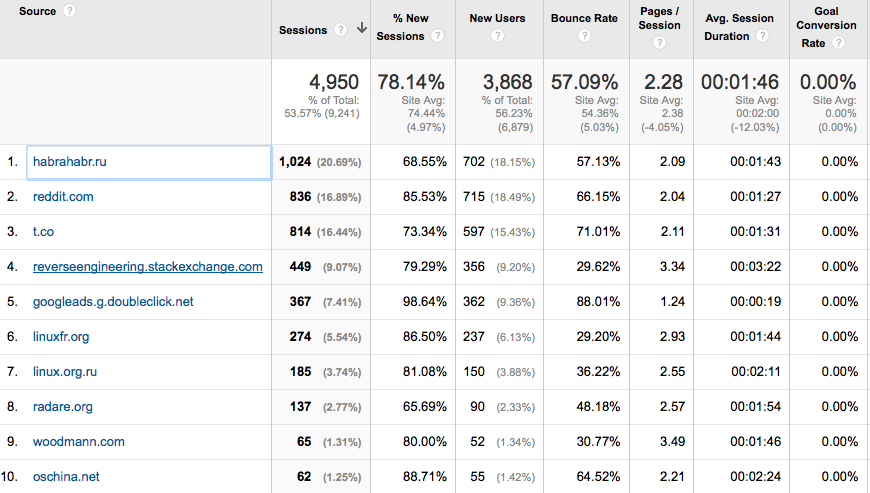Open help icon under New Users header
870x493 pixels.
click(497, 36)
